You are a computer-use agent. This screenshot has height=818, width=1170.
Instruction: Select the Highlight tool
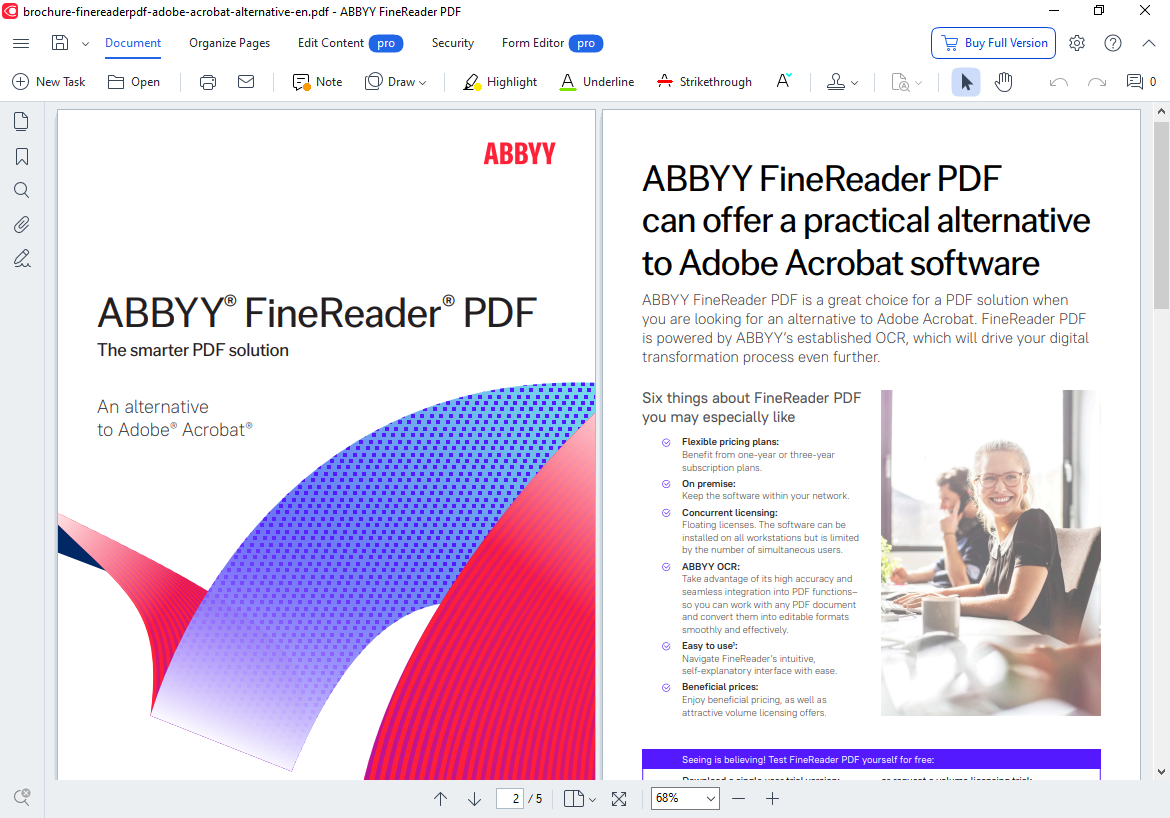click(x=500, y=82)
